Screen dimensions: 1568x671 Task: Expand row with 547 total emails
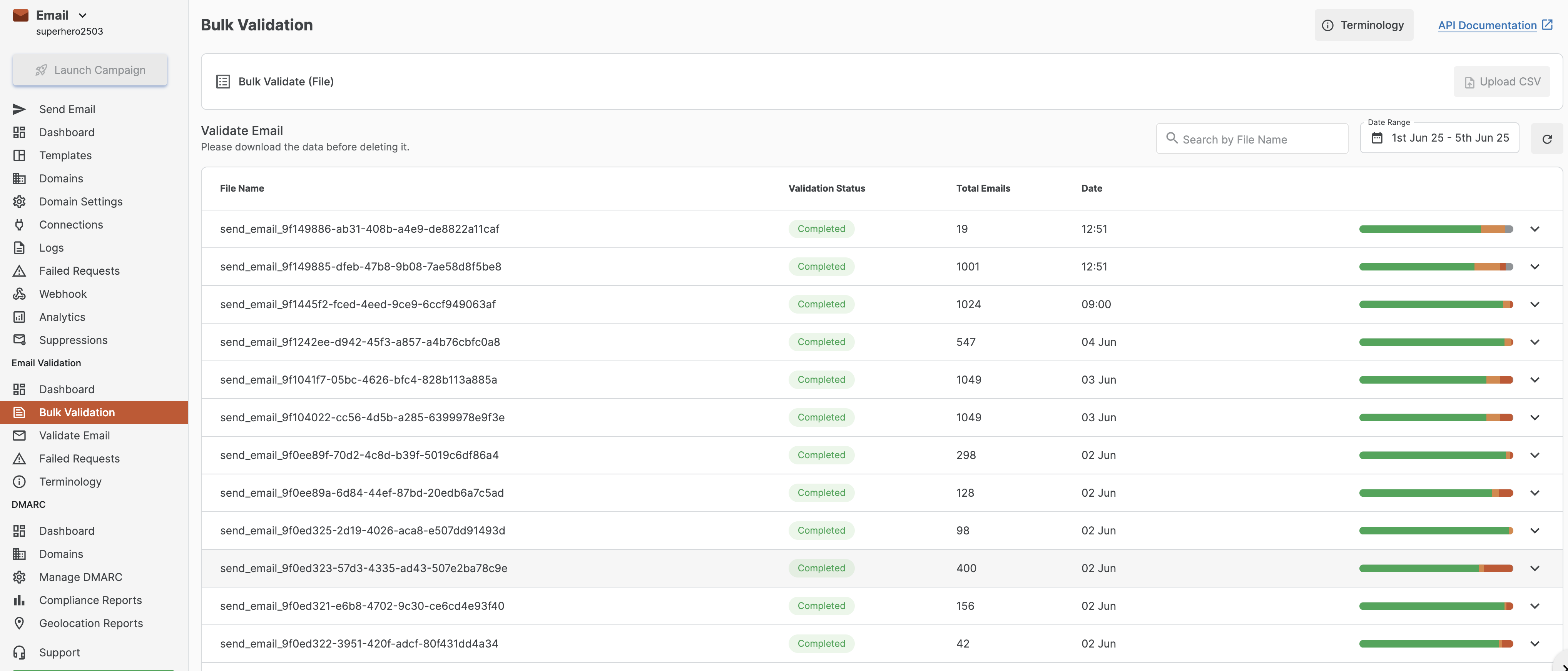click(1535, 342)
